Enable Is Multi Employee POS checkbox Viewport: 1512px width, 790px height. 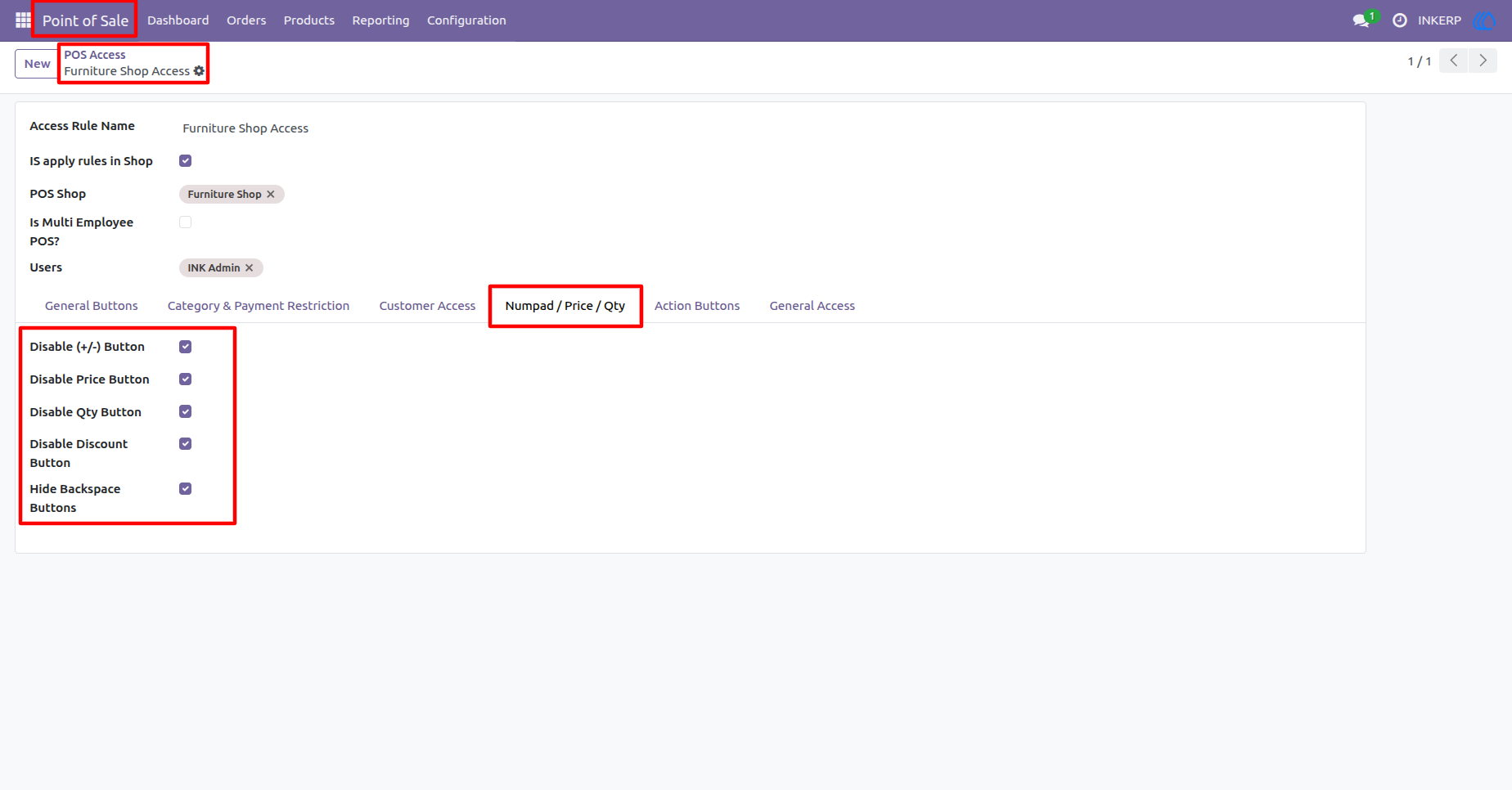coord(186,222)
